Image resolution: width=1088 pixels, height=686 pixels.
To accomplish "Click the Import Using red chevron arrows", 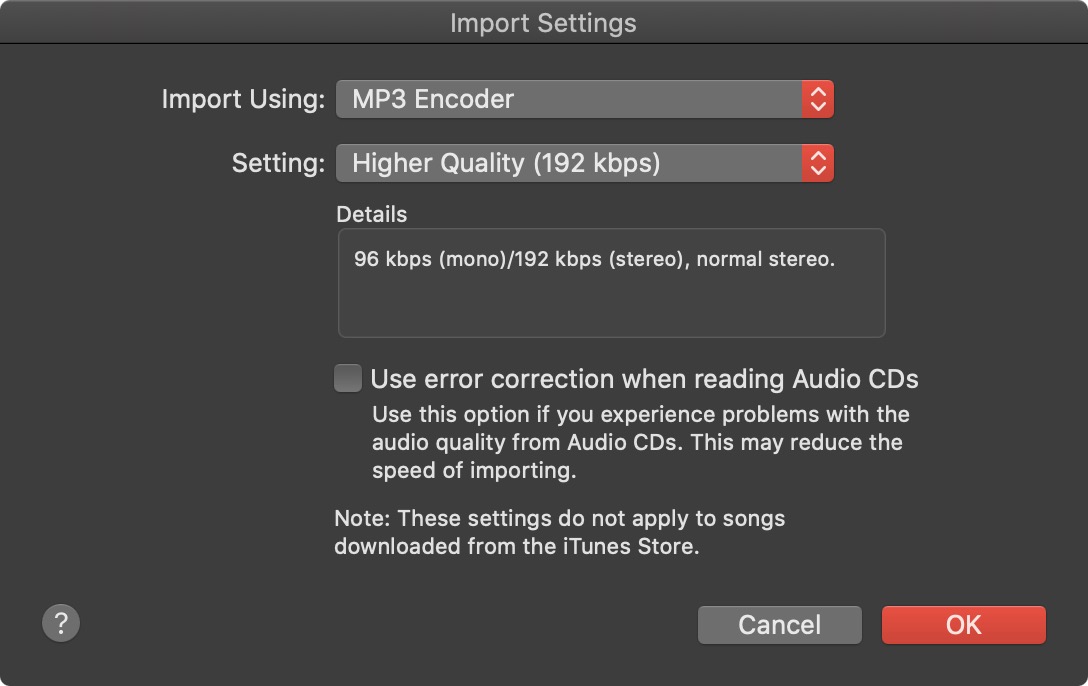I will click(x=817, y=99).
